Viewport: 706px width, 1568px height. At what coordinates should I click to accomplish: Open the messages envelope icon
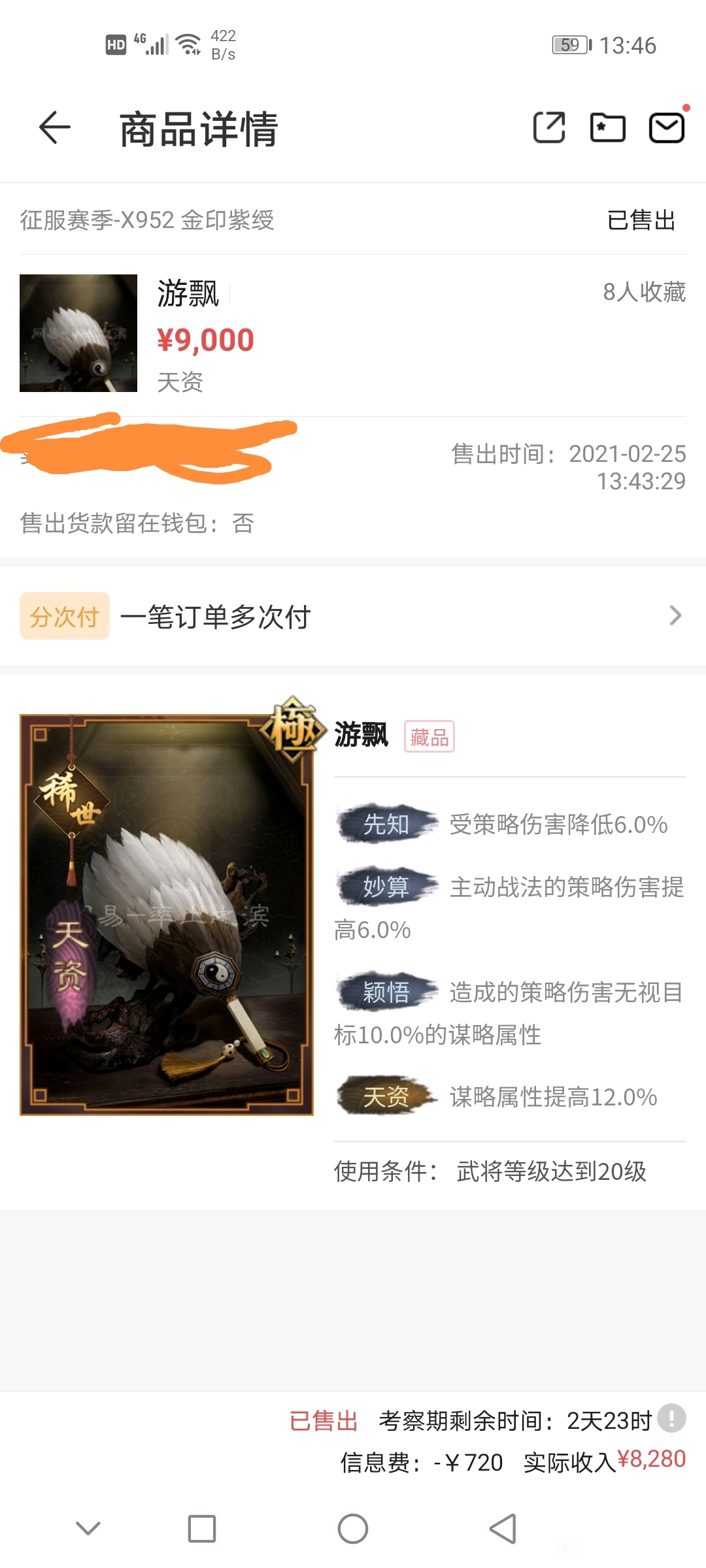click(x=667, y=127)
